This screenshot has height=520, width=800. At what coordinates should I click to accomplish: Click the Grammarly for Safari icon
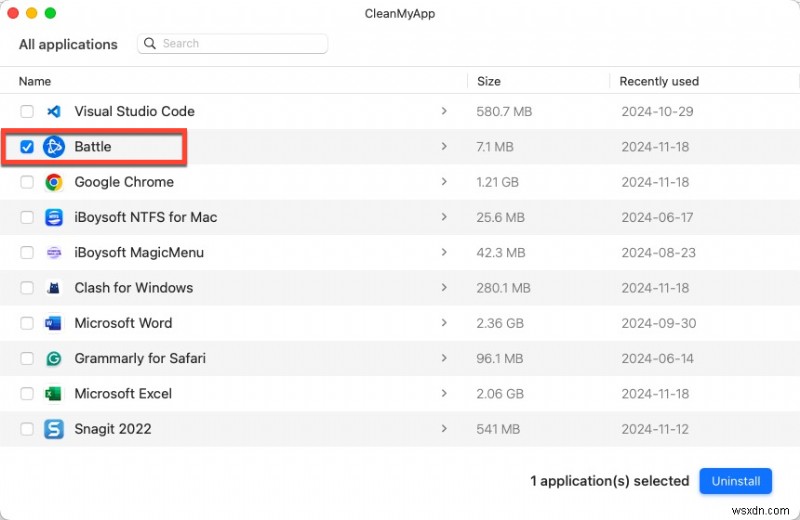click(x=54, y=359)
